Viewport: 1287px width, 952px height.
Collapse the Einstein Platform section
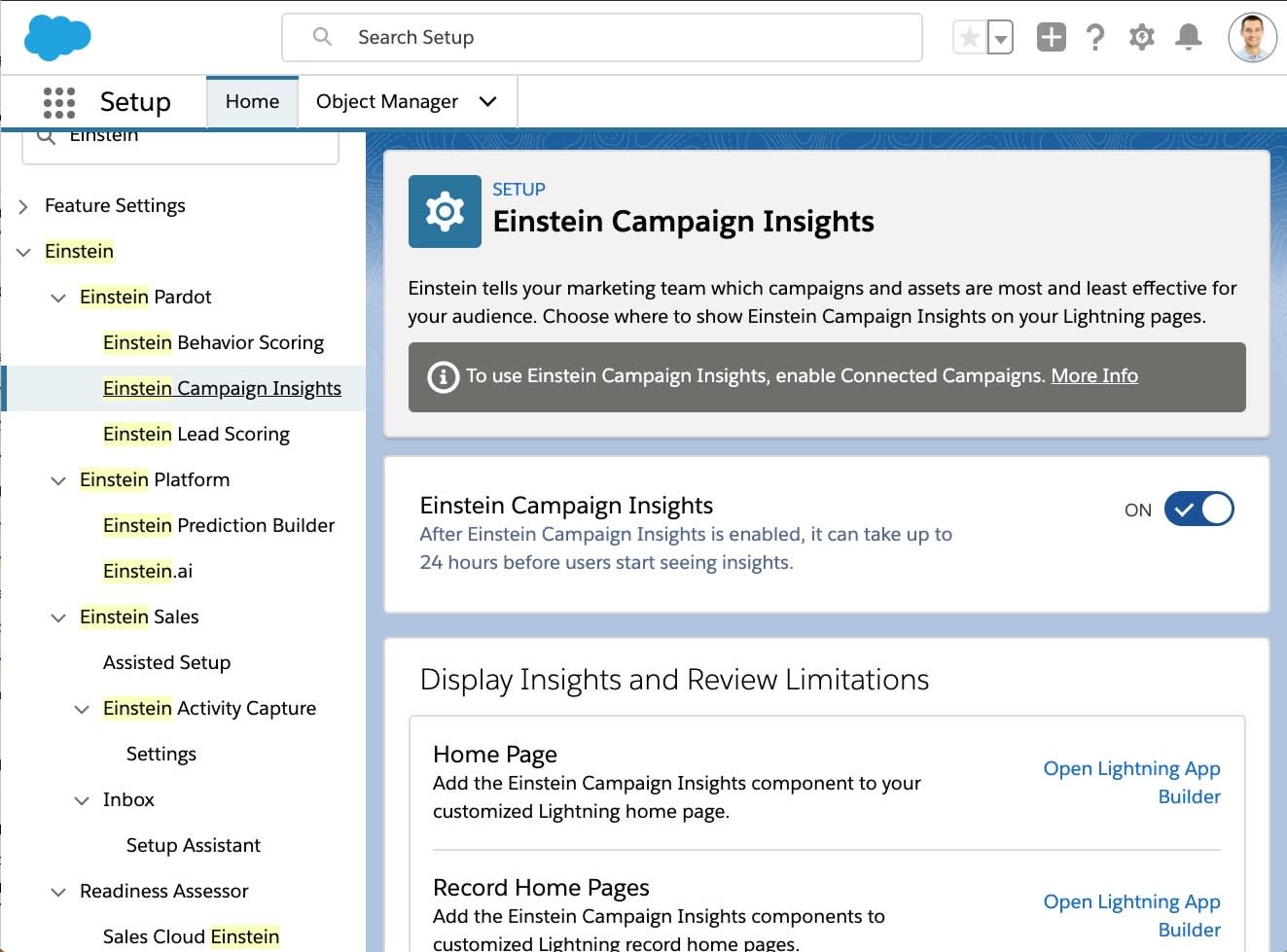pos(58,480)
